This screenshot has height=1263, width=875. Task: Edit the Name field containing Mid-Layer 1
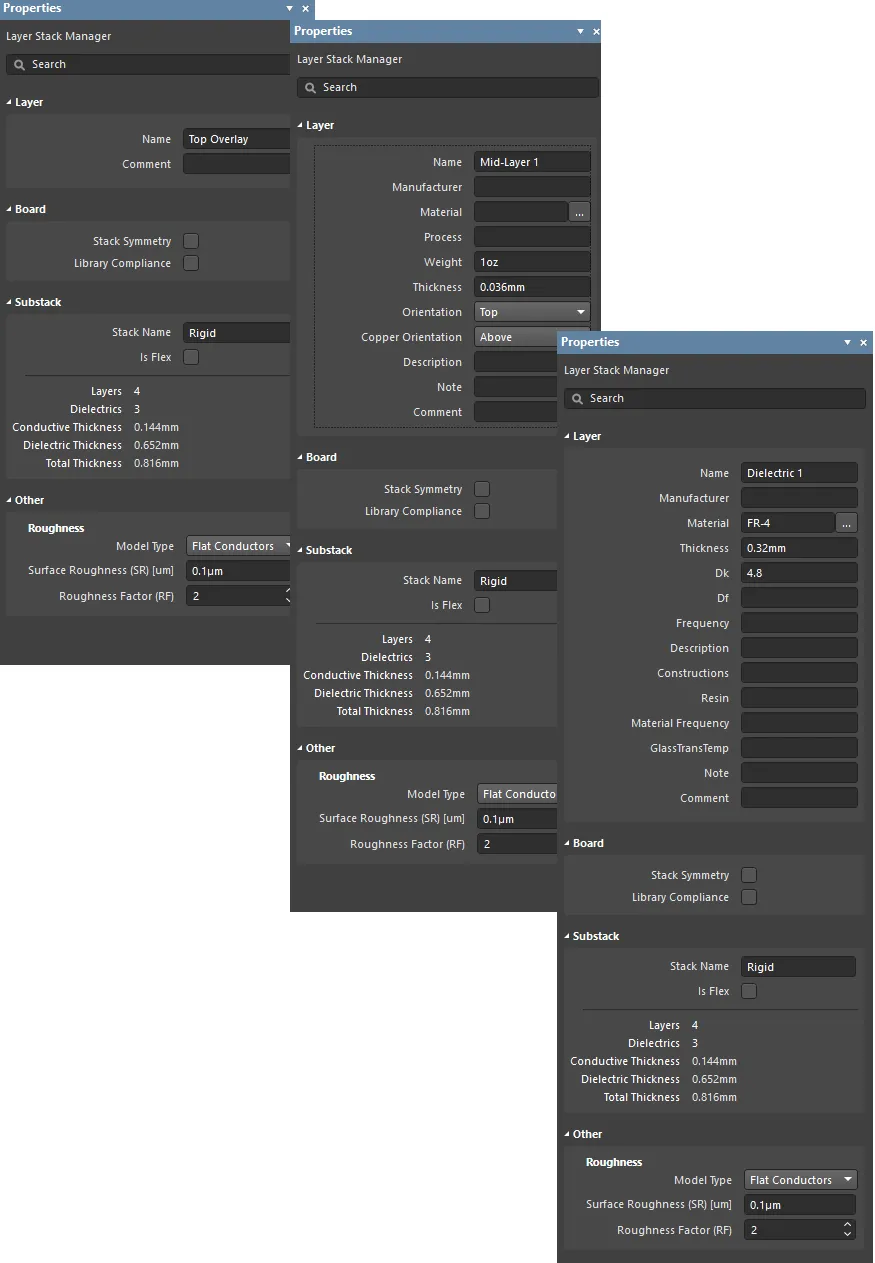(533, 162)
